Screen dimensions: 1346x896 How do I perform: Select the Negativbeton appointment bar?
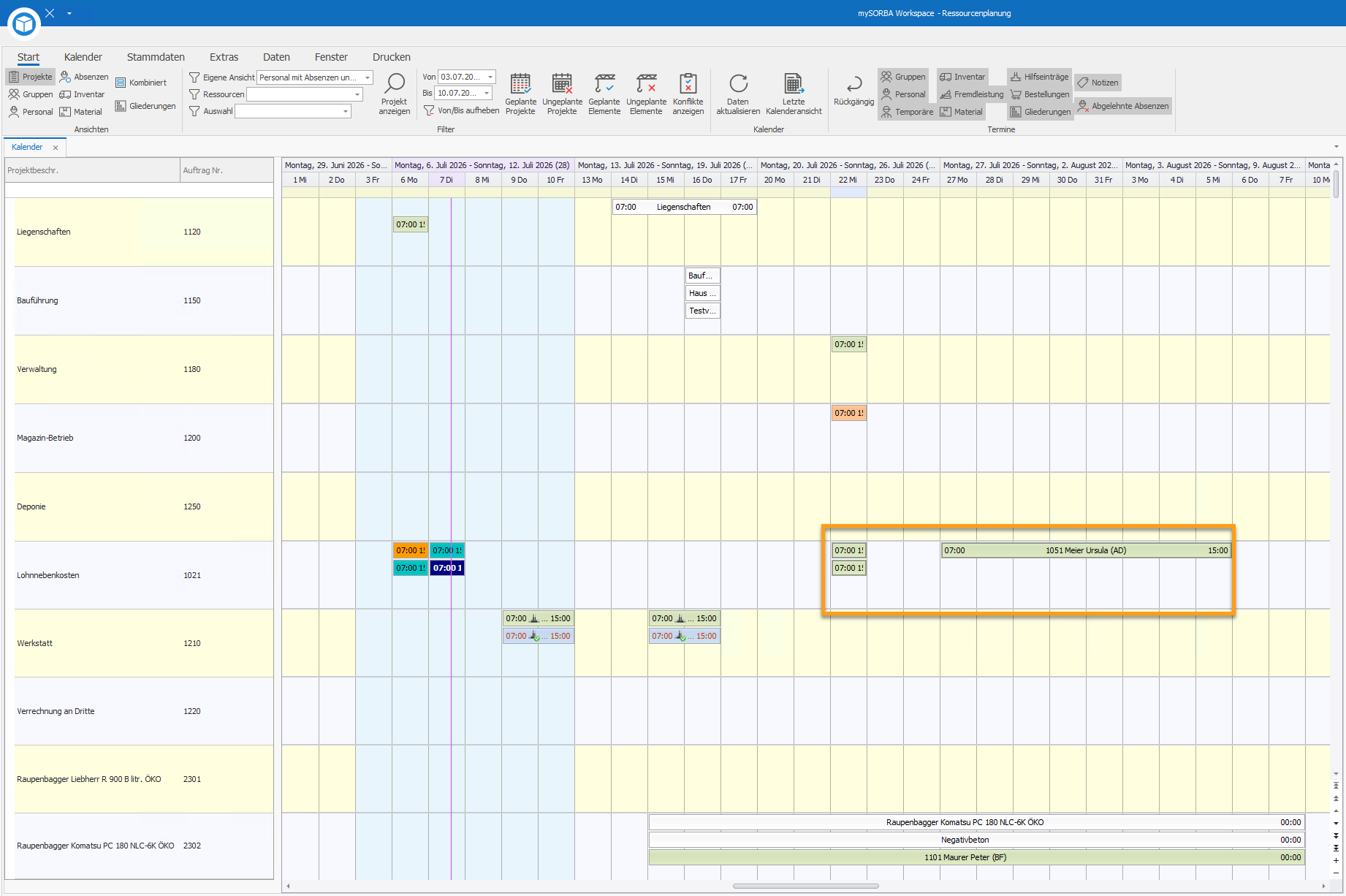coord(976,840)
